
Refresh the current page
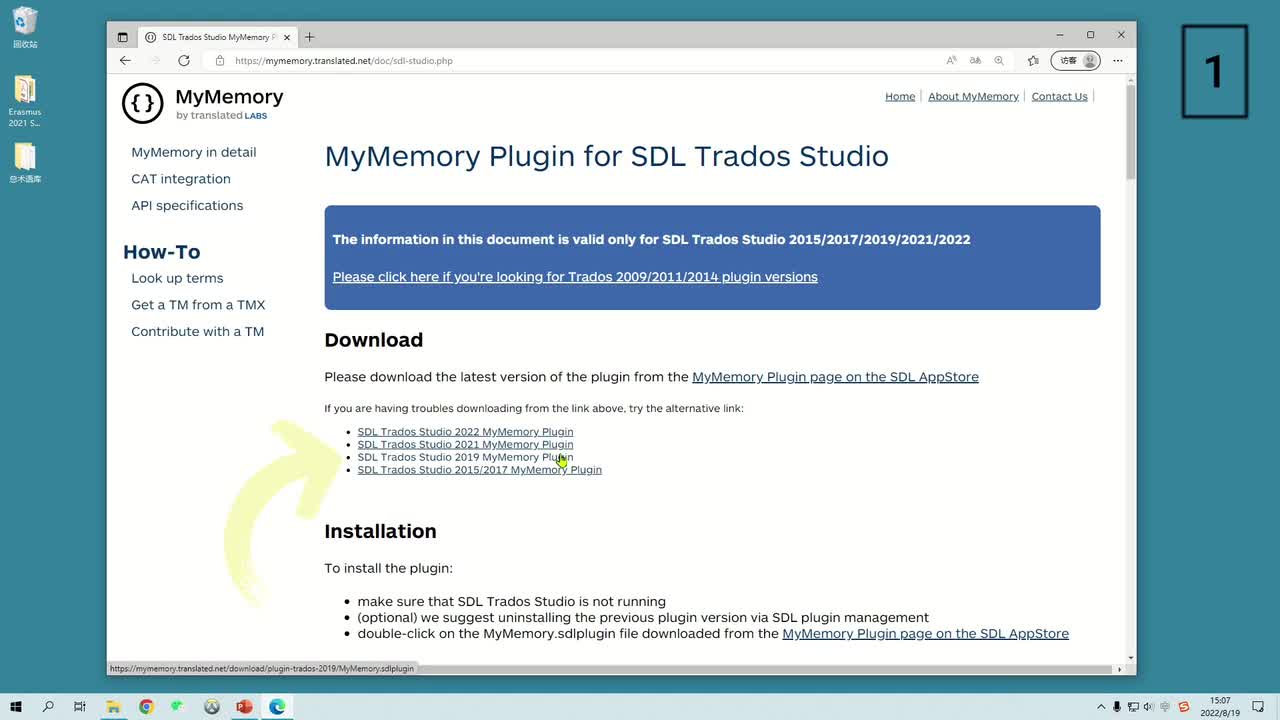click(184, 61)
